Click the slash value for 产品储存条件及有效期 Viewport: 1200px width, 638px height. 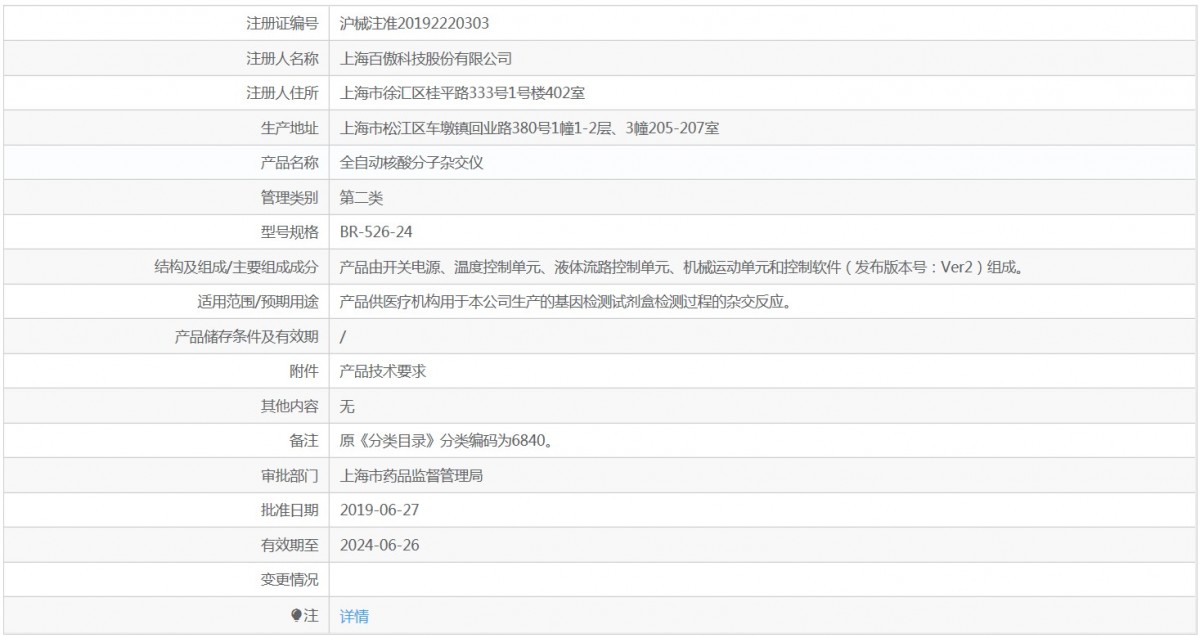click(x=343, y=337)
